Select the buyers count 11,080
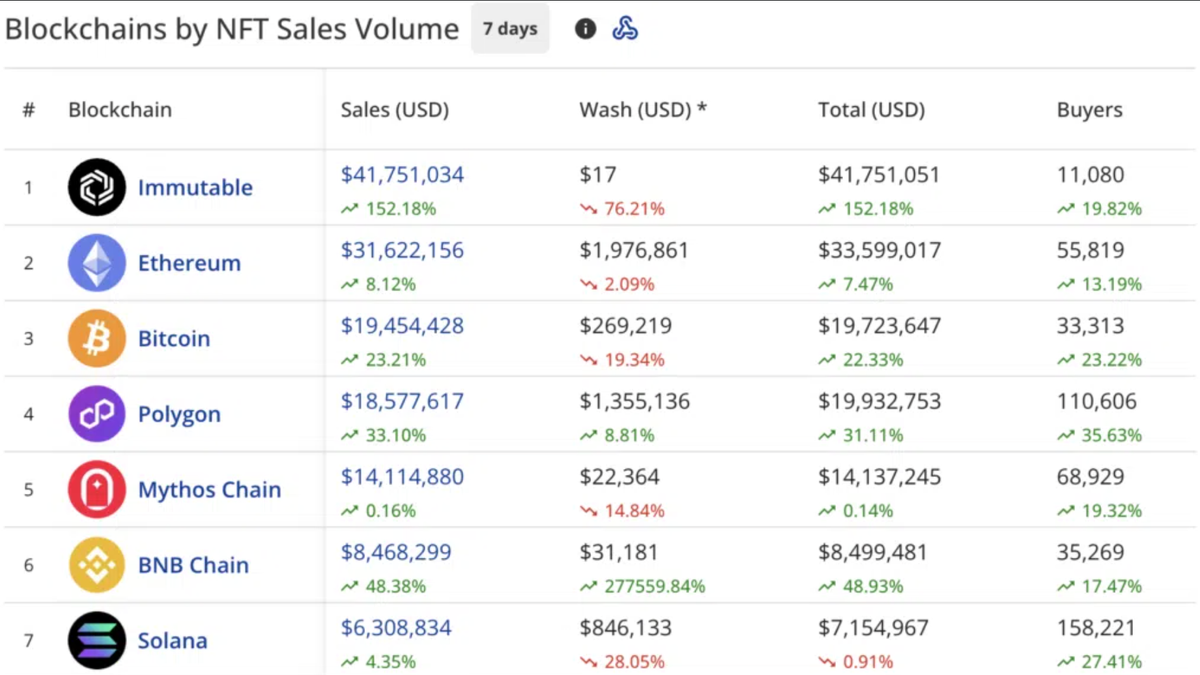This screenshot has width=1200, height=675. pyautogui.click(x=1090, y=175)
